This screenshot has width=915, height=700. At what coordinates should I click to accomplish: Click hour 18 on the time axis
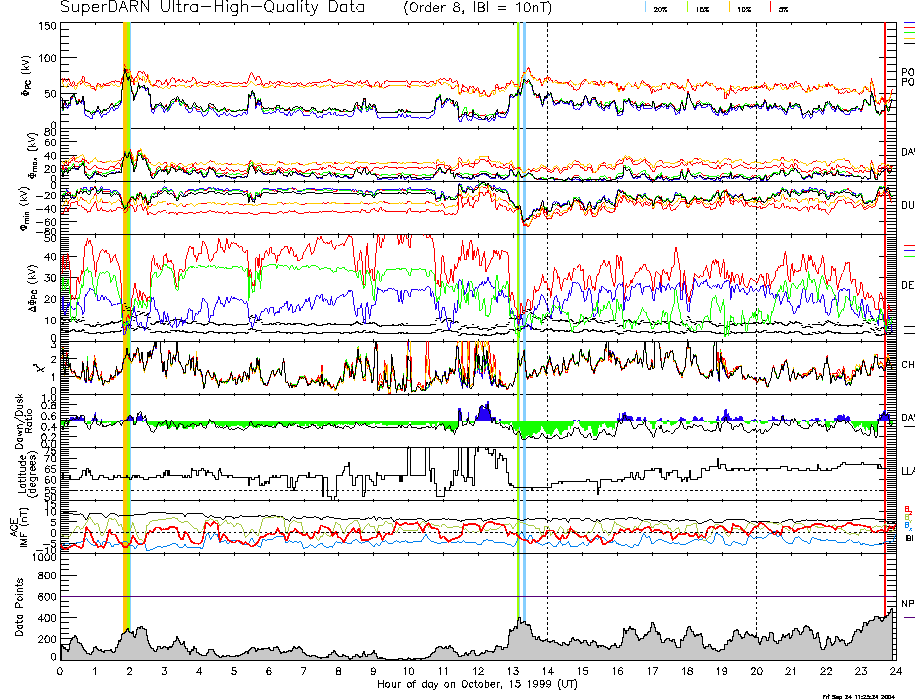point(687,671)
